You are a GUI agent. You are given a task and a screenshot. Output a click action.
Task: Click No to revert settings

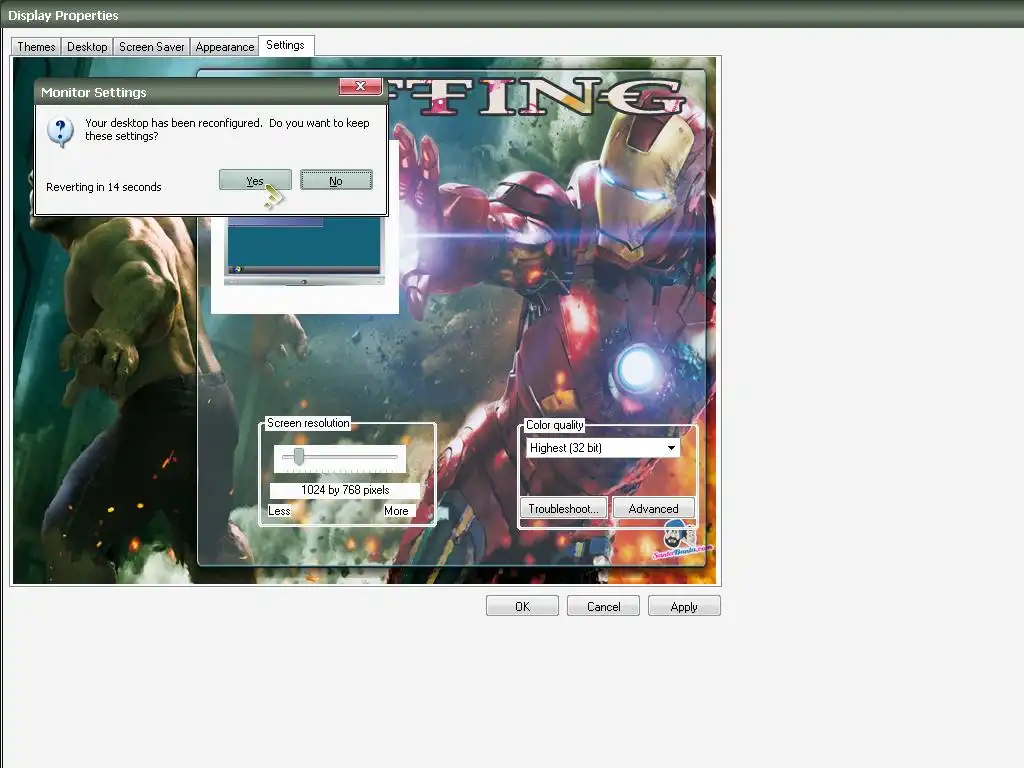[x=336, y=180]
